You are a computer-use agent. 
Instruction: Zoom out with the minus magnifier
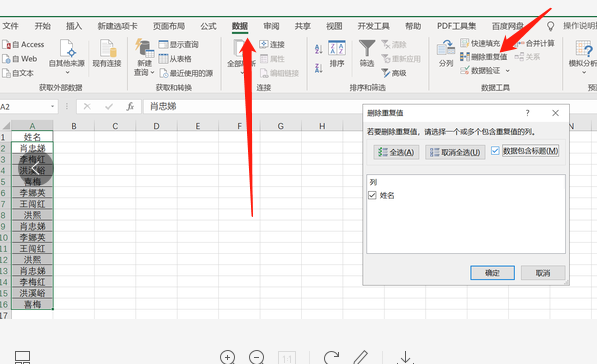point(256,358)
